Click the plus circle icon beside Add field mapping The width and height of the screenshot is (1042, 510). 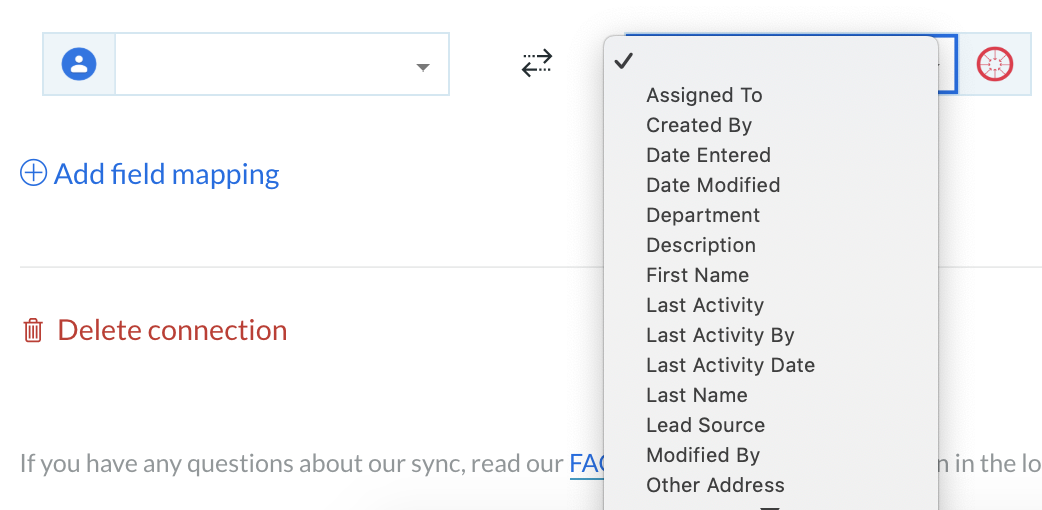tap(33, 174)
